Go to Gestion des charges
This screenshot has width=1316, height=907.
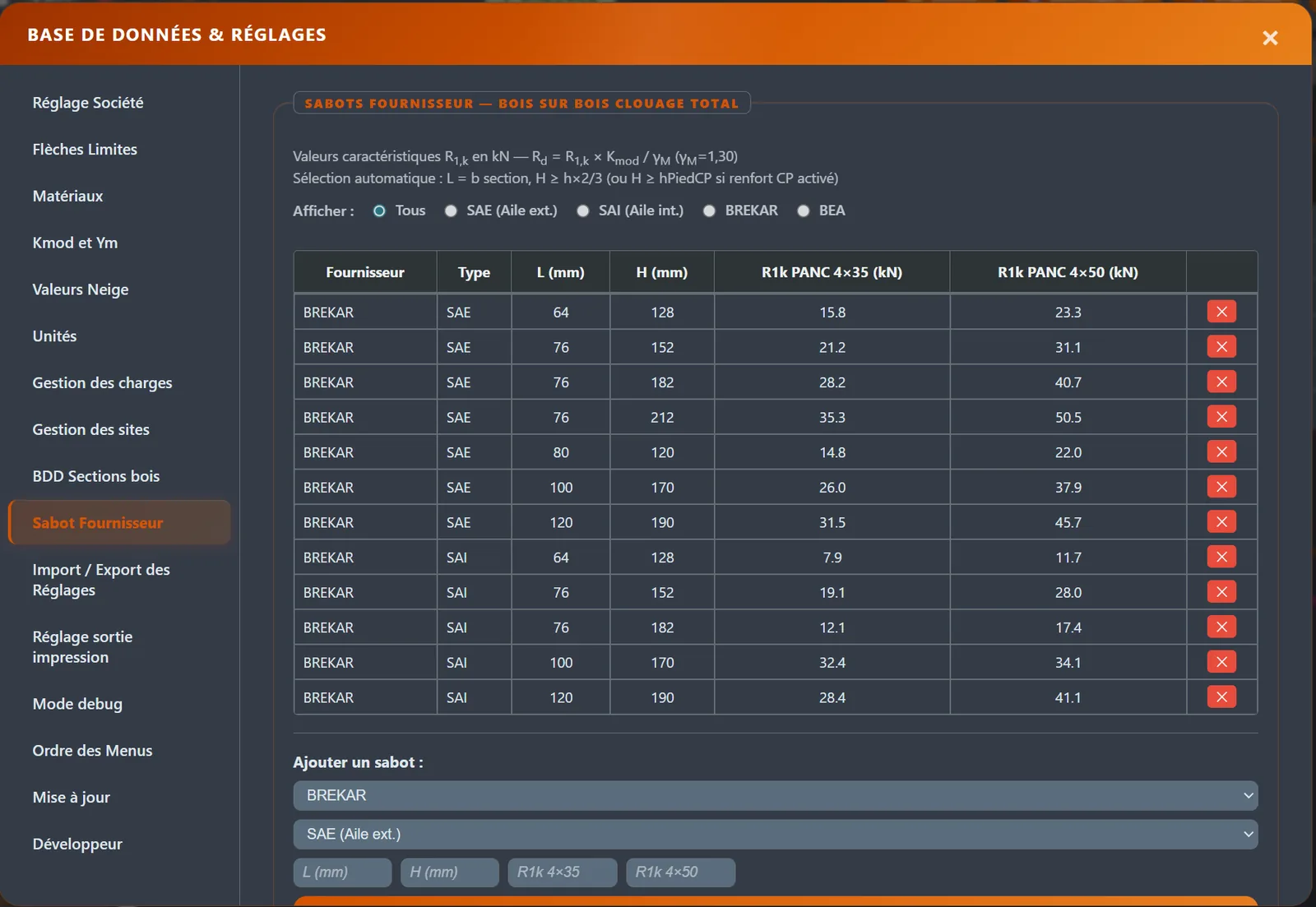click(x=119, y=383)
